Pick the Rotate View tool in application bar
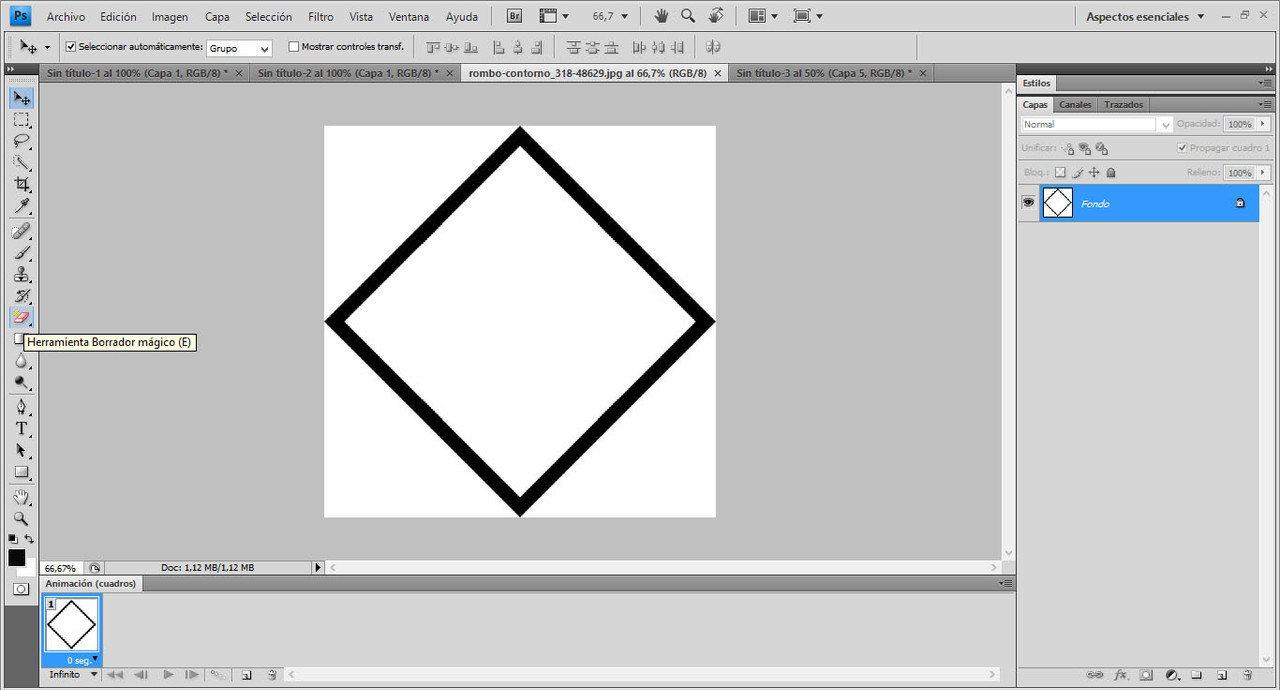 [x=716, y=16]
